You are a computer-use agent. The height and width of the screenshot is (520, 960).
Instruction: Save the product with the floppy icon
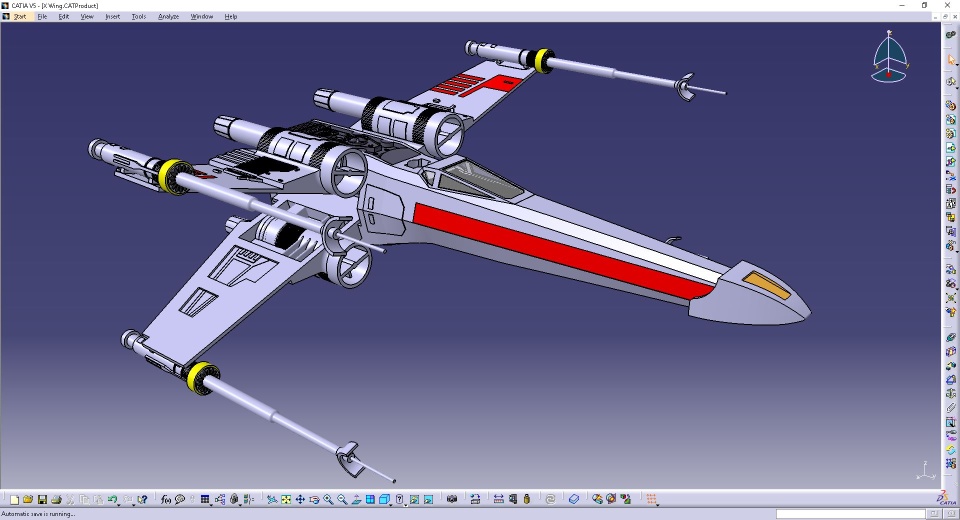point(42,500)
